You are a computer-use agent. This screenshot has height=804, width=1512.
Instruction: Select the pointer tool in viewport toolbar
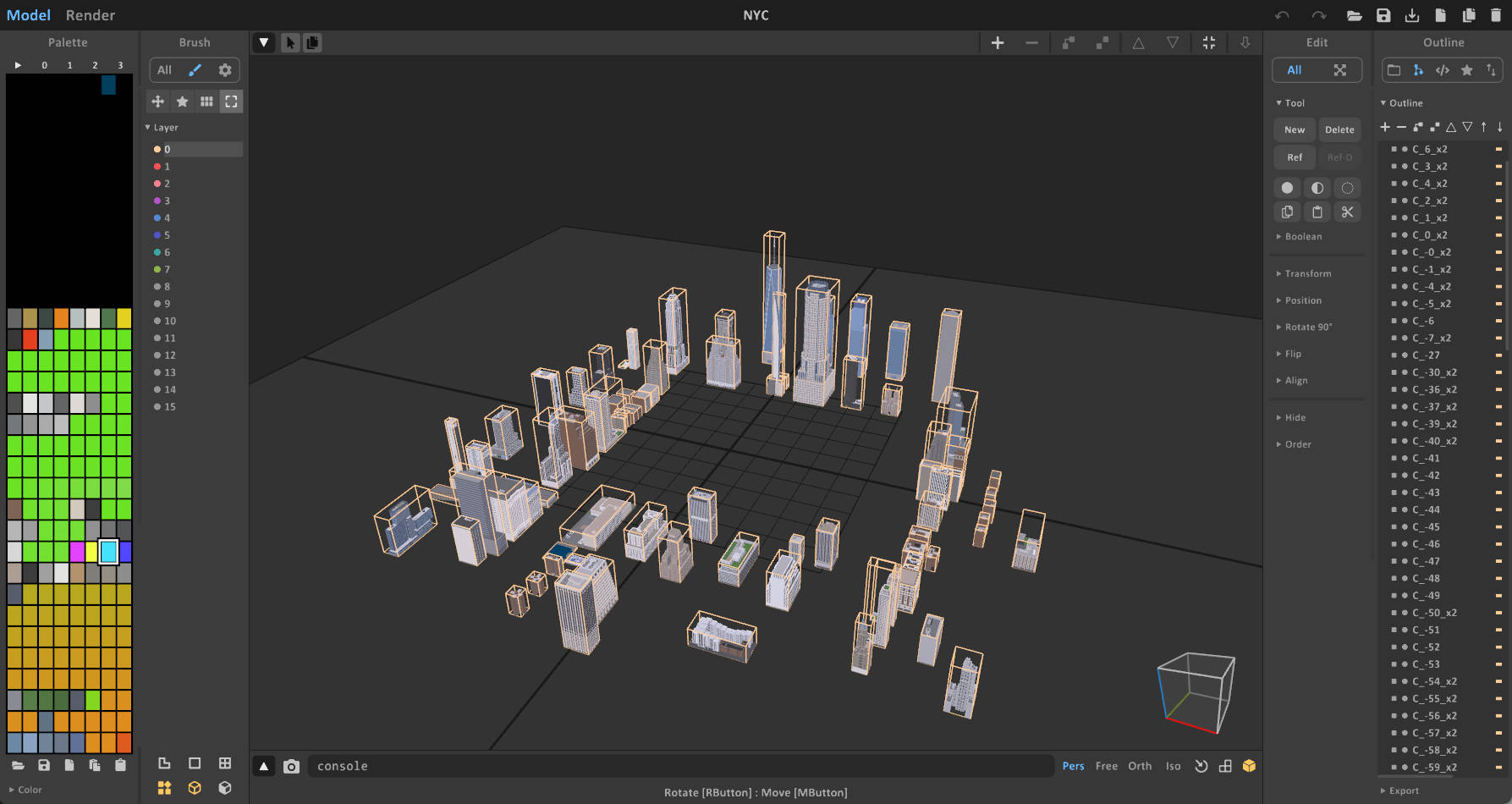(x=290, y=42)
